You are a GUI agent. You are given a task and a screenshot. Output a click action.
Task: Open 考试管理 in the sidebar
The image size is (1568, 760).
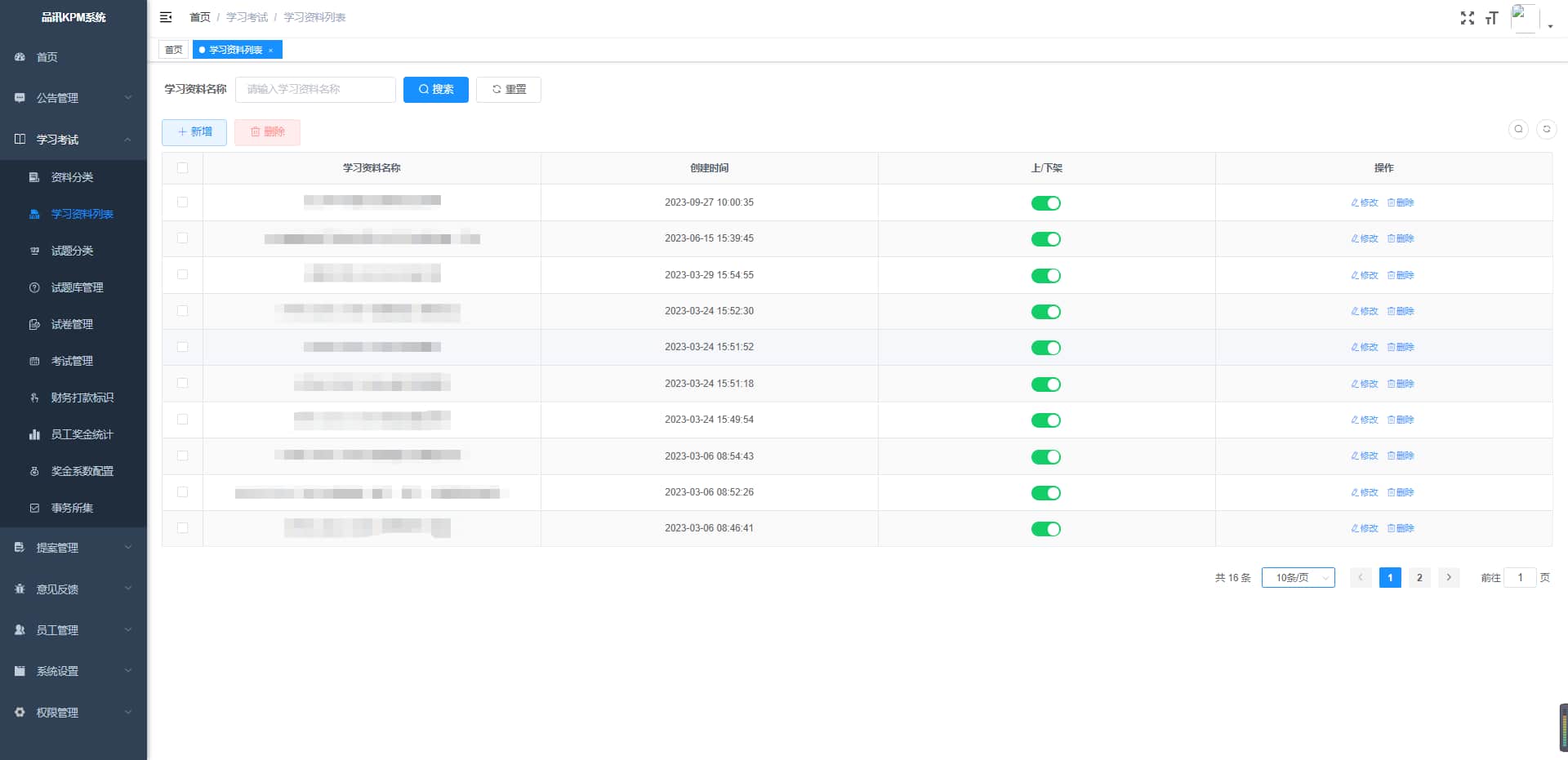click(x=73, y=361)
